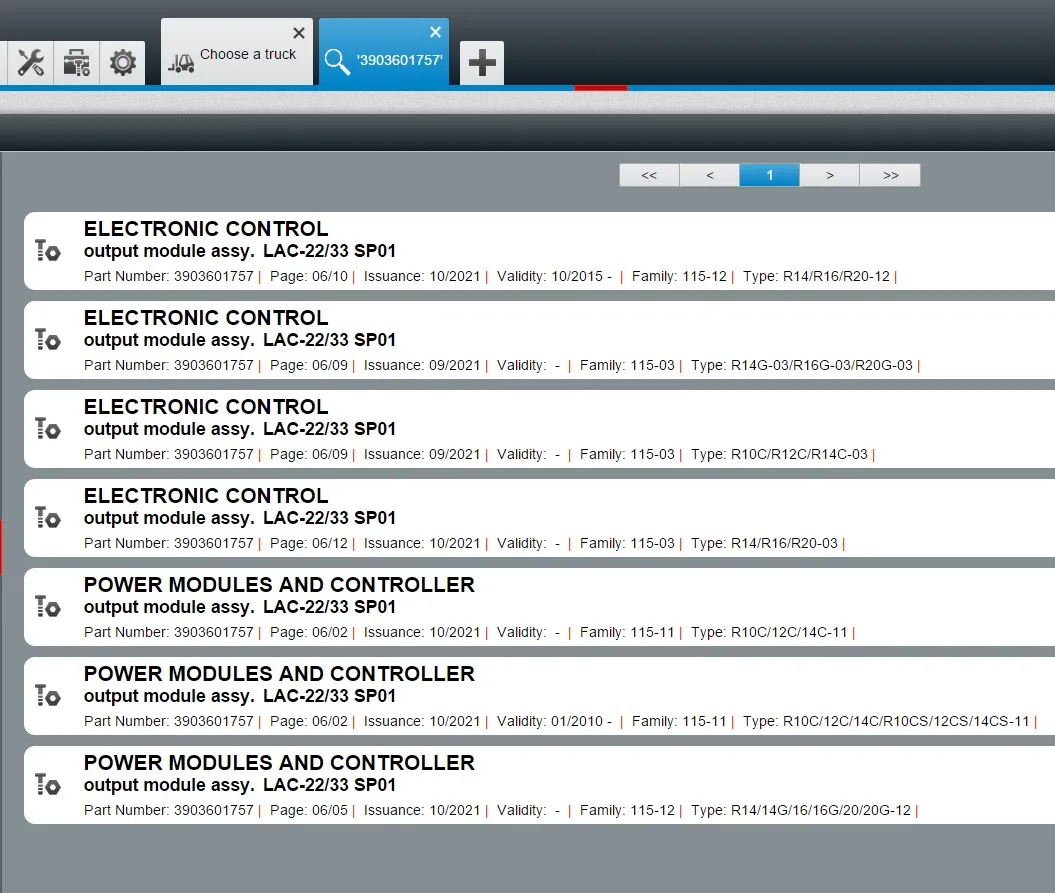Viewport: 1055px width, 893px height.
Task: Click 'Type: R10C/12C/14C-11' text
Action: tap(769, 632)
